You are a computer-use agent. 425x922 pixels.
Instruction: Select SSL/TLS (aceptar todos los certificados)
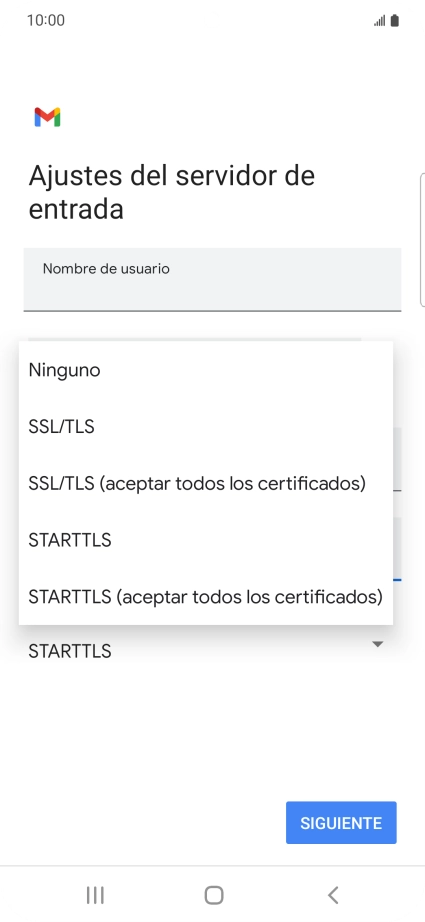coord(206,483)
